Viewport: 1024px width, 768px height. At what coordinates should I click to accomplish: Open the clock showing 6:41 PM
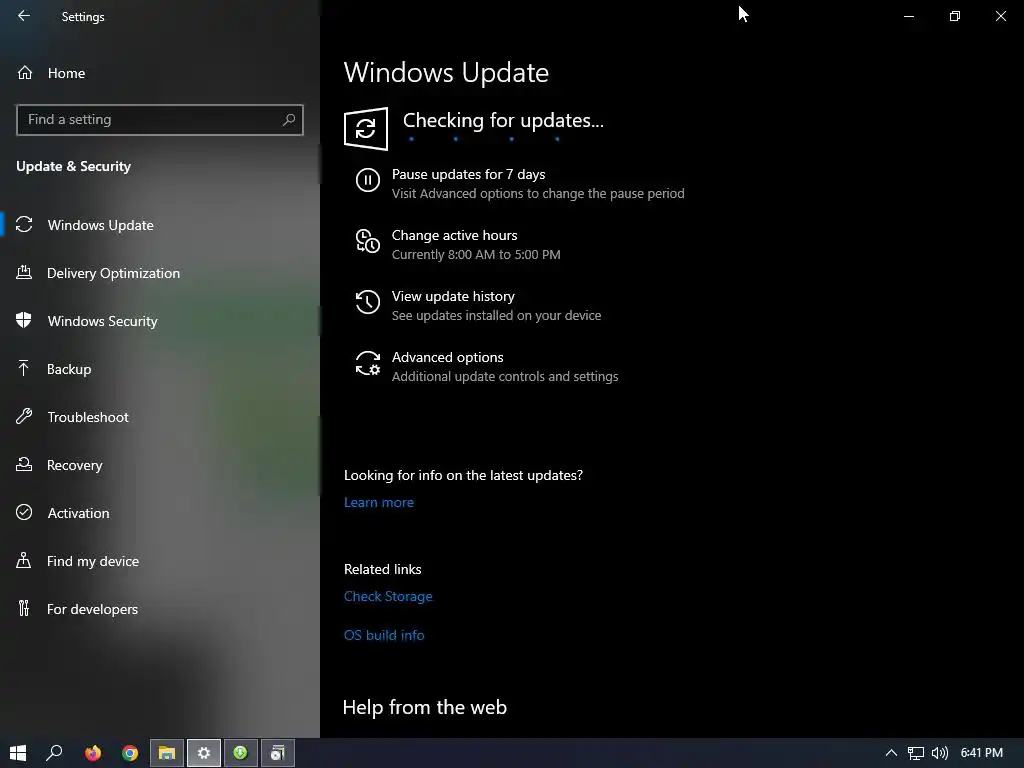point(982,753)
